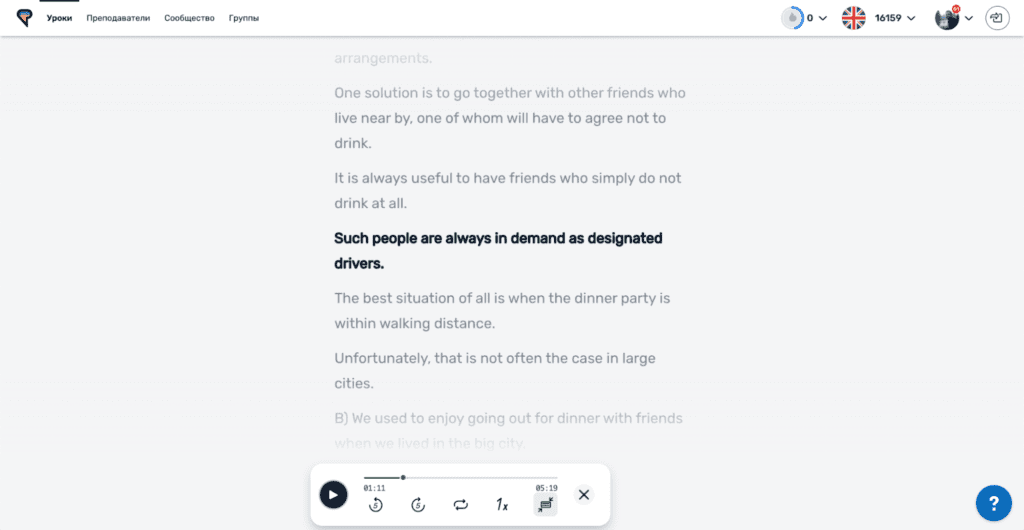1024x530 pixels.
Task: Open the Уроки tab
Action: coord(59,18)
